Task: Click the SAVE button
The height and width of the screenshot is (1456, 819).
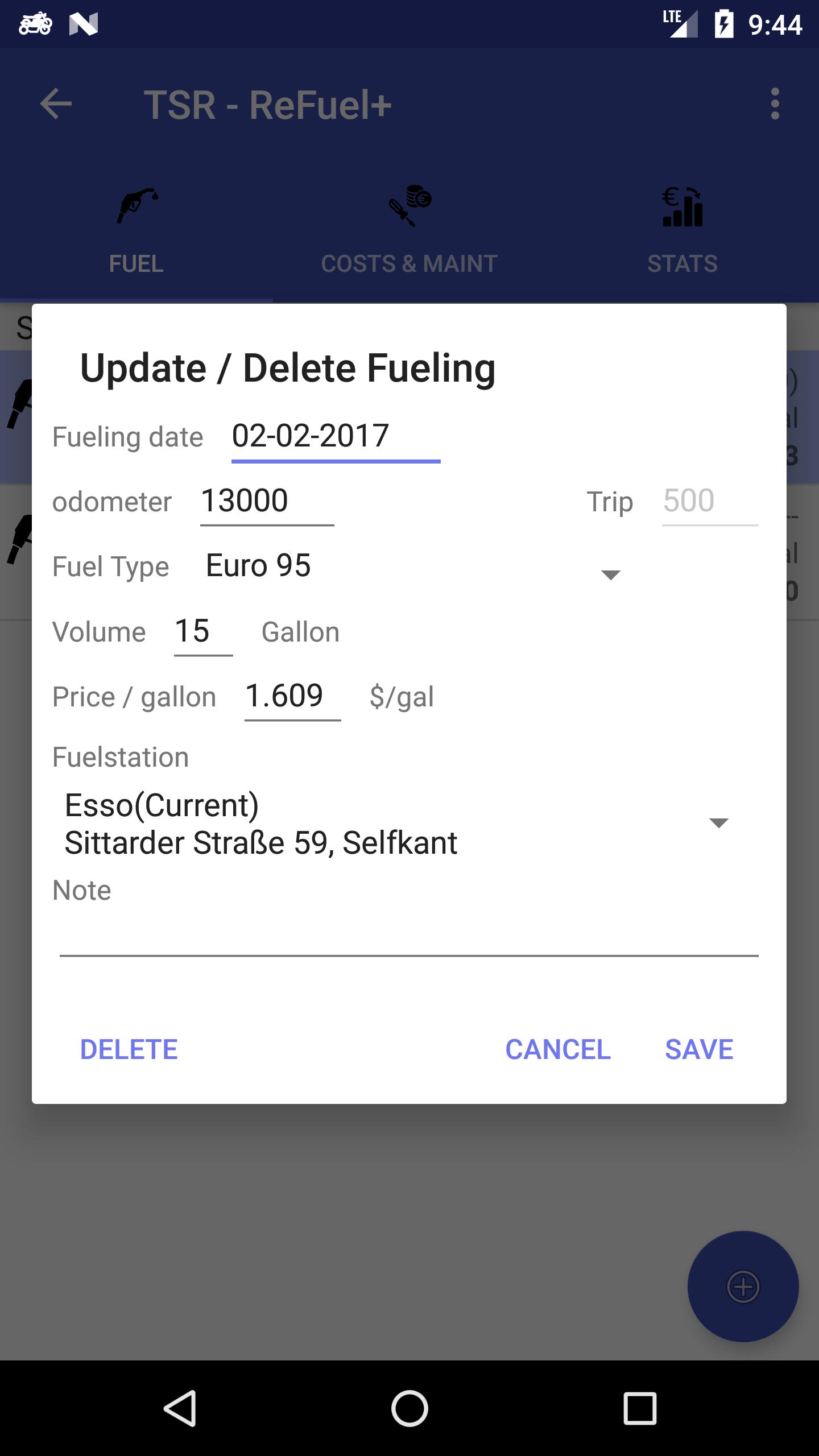Action: (x=699, y=1049)
